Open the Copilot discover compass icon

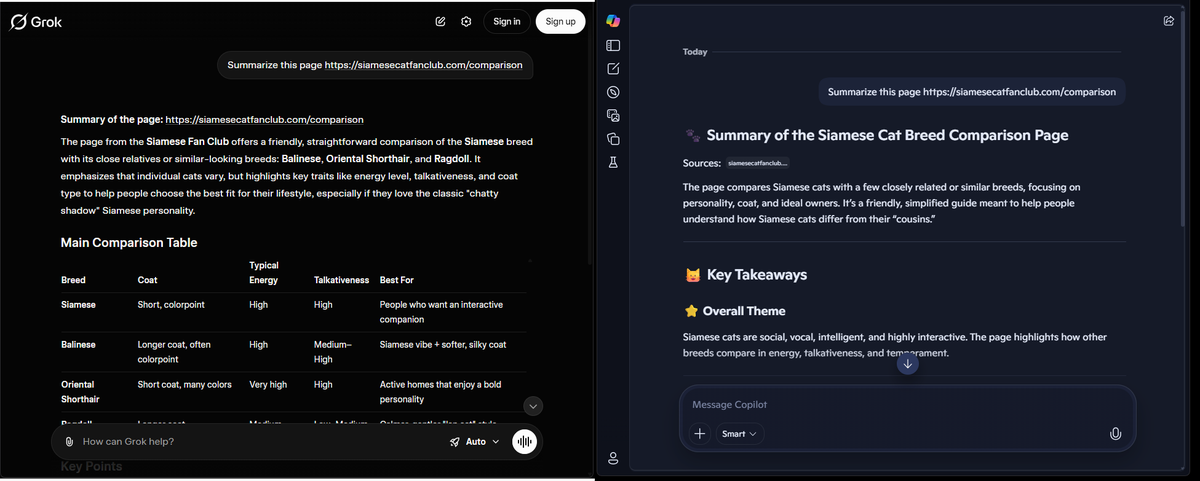pyautogui.click(x=614, y=92)
